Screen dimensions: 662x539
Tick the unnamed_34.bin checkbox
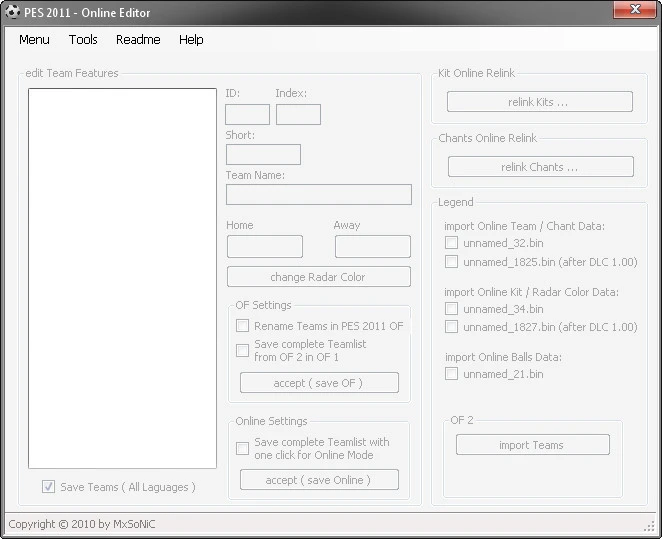451,309
